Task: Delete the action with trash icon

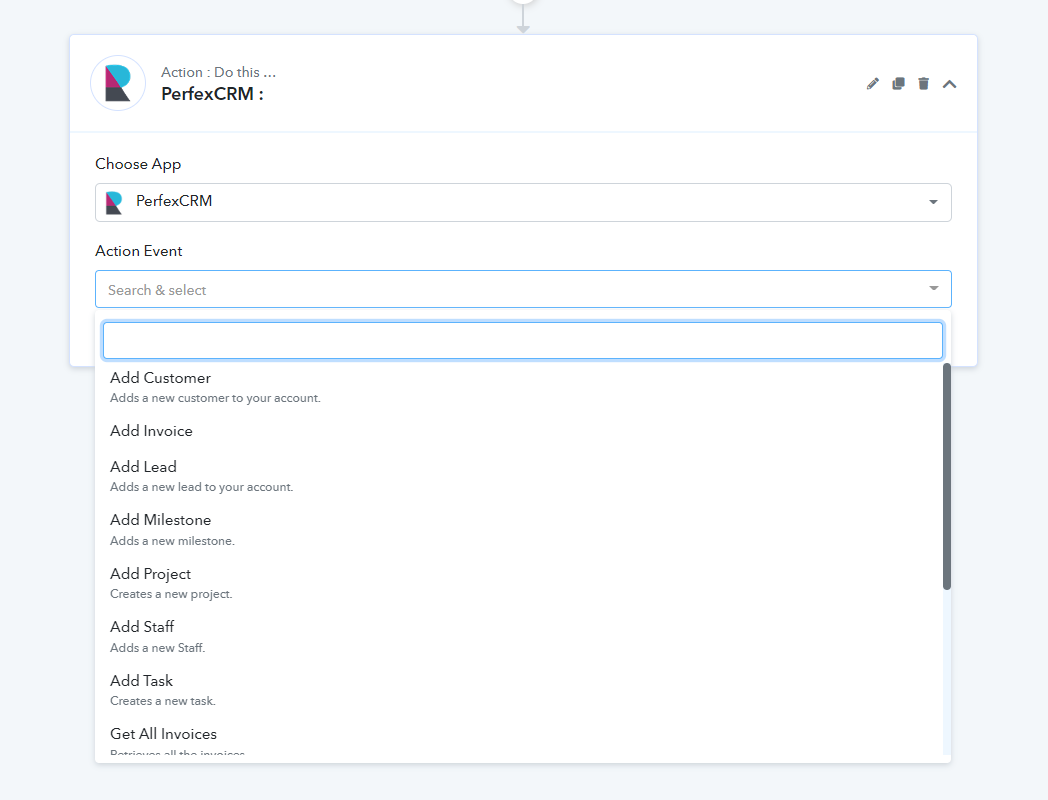Action: point(924,84)
